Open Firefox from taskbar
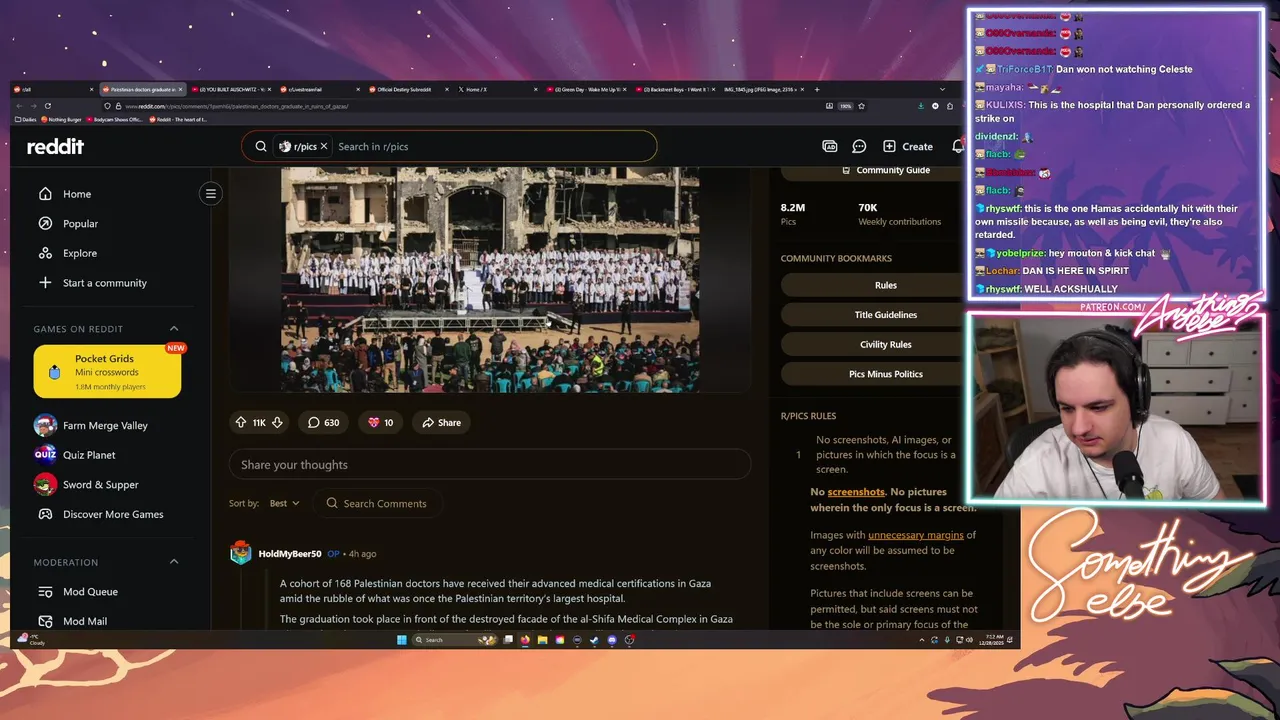The image size is (1280, 720). click(525, 640)
